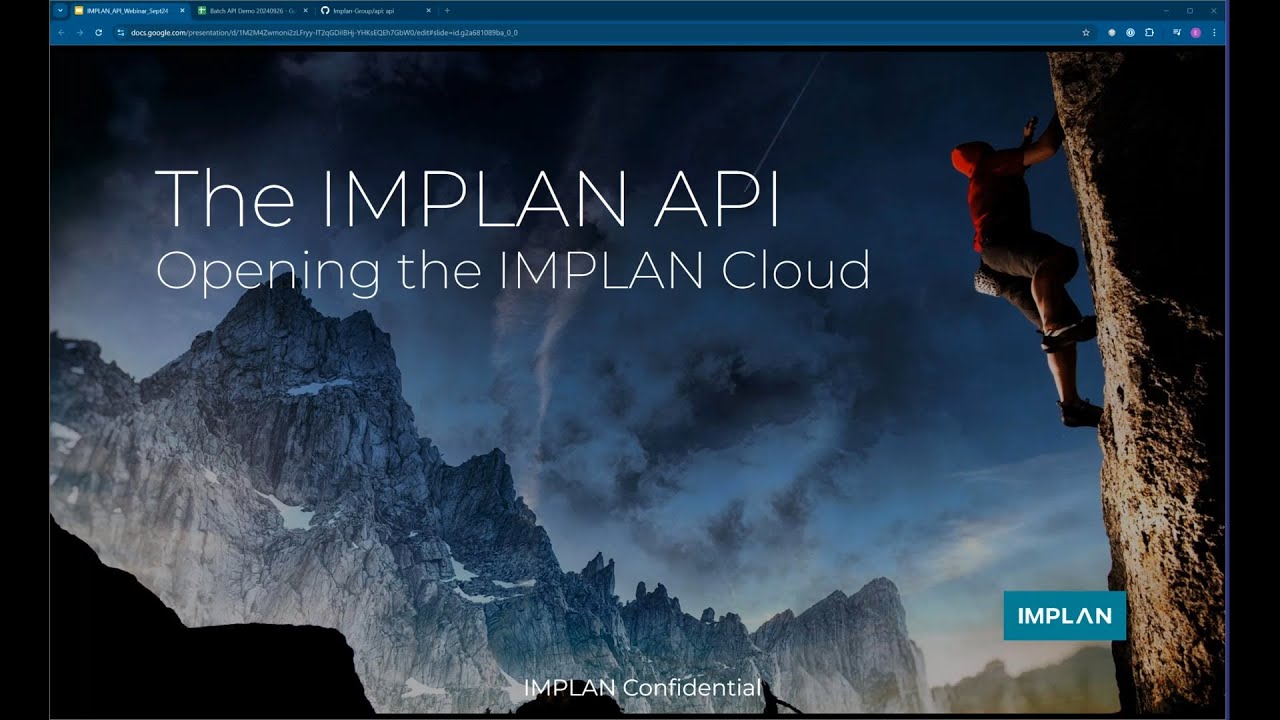Image resolution: width=1280 pixels, height=720 pixels.
Task: Close the Implan-Group/api tab
Action: tap(429, 10)
